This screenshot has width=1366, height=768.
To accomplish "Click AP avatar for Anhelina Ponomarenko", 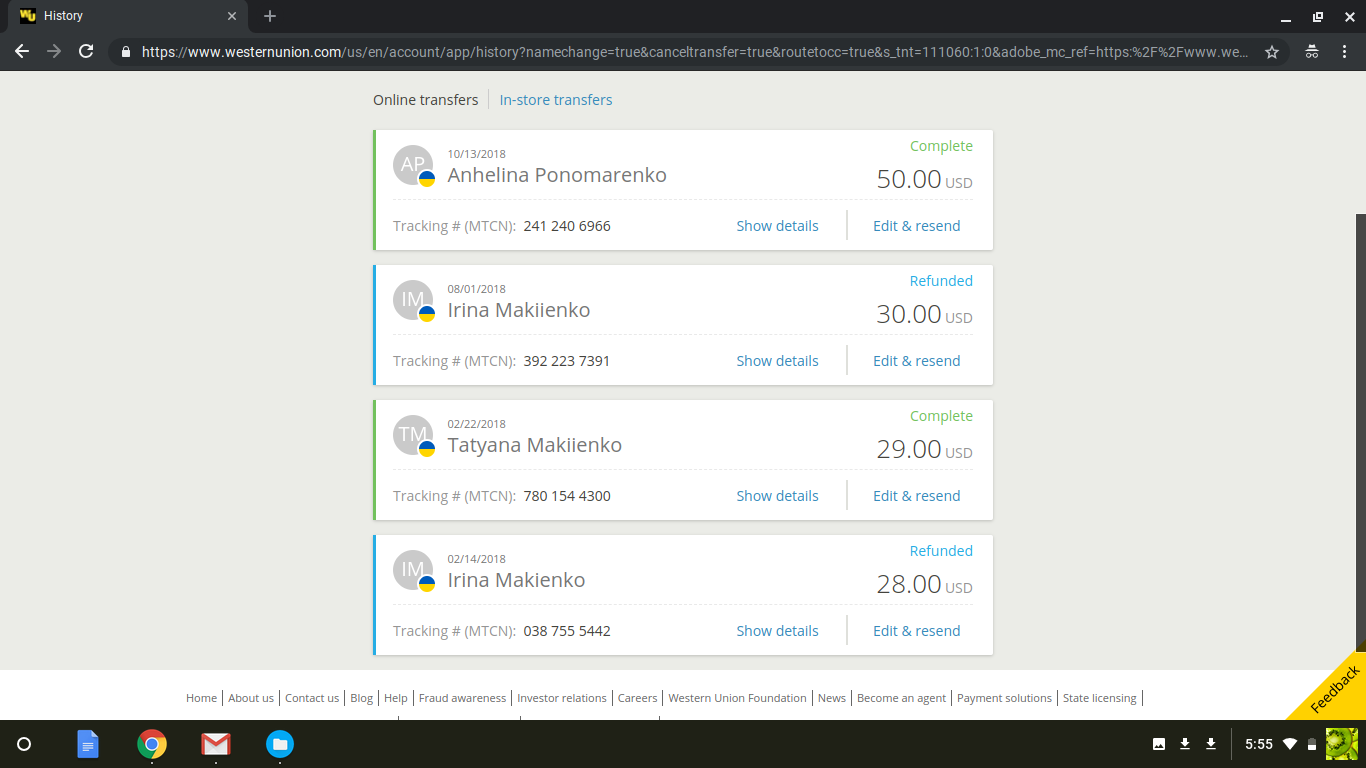I will [x=413, y=165].
